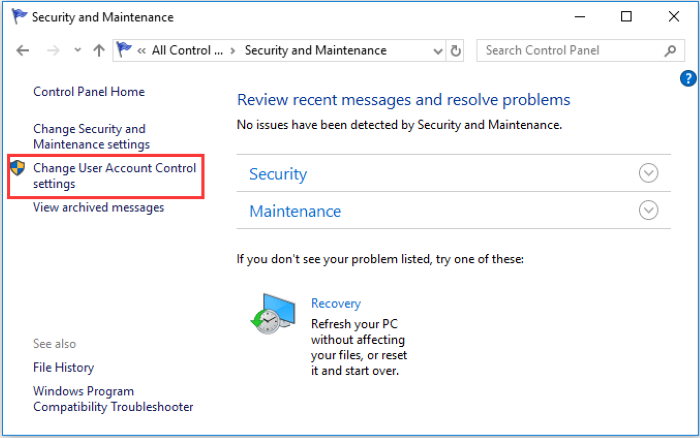Click the Recovery monitor clock icon

[273, 314]
